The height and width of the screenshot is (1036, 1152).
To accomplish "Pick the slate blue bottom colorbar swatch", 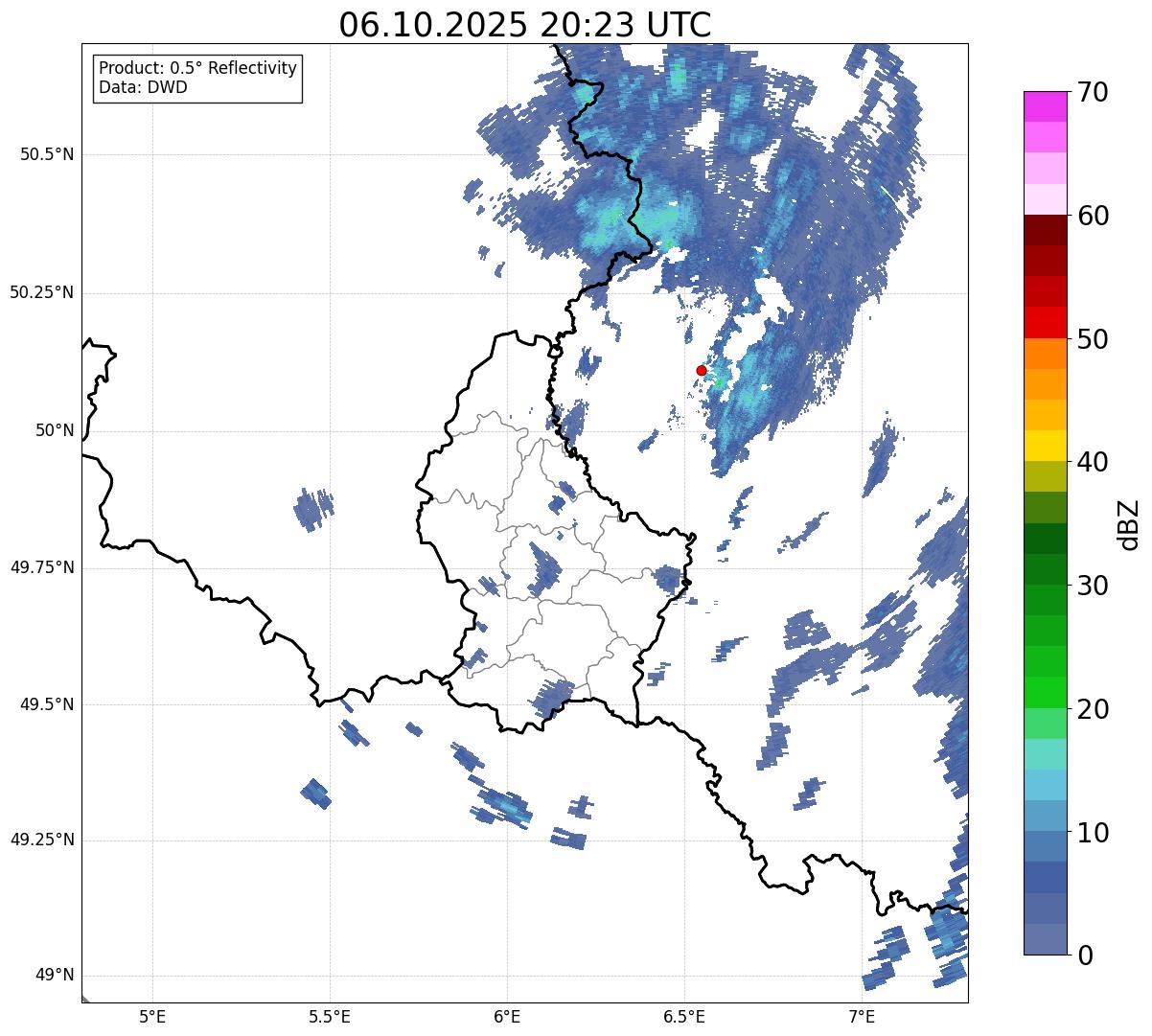I will (x=1045, y=939).
